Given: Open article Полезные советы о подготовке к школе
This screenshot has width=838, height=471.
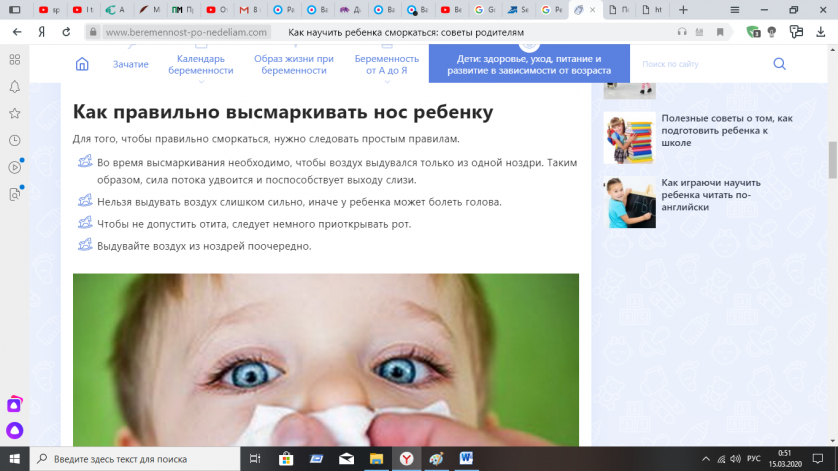Looking at the screenshot, I should (x=727, y=130).
